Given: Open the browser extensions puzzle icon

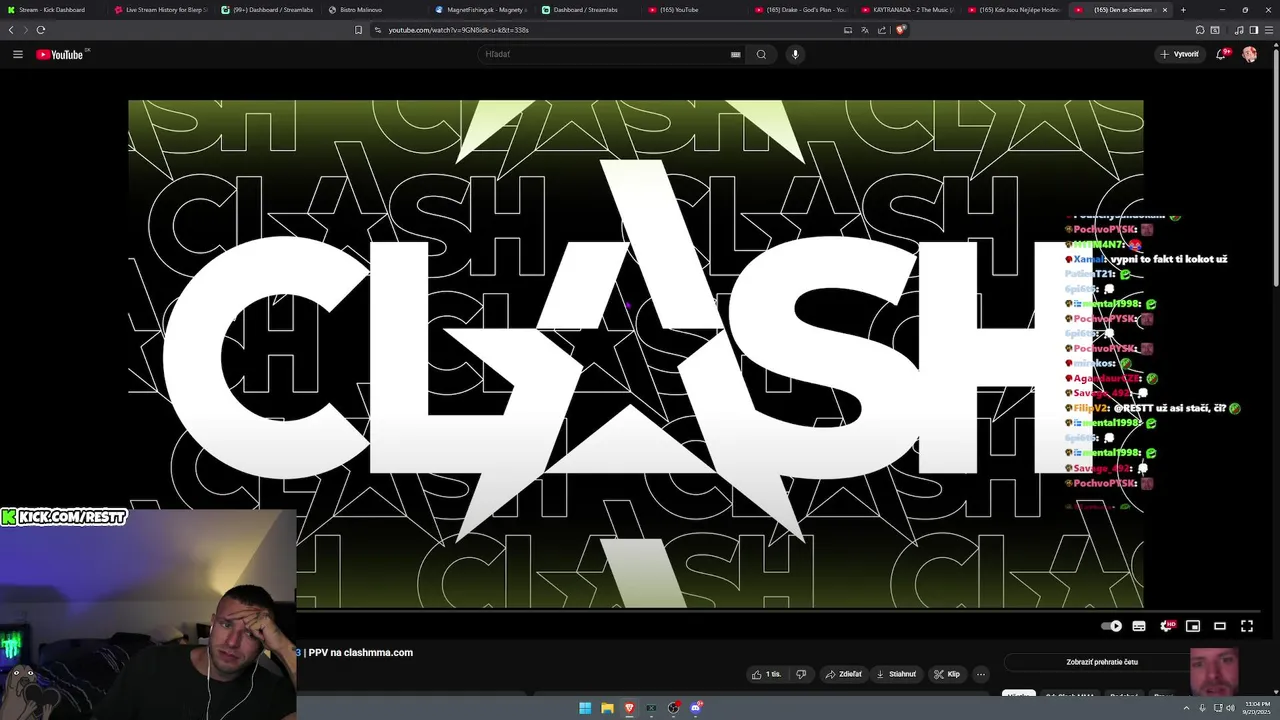Looking at the screenshot, I should point(1200,30).
